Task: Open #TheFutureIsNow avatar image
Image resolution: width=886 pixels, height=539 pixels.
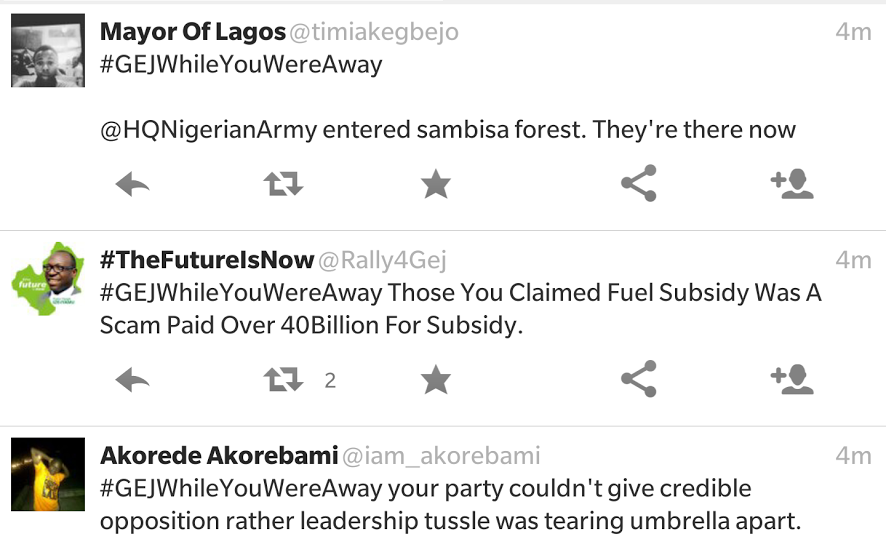Action: click(47, 278)
